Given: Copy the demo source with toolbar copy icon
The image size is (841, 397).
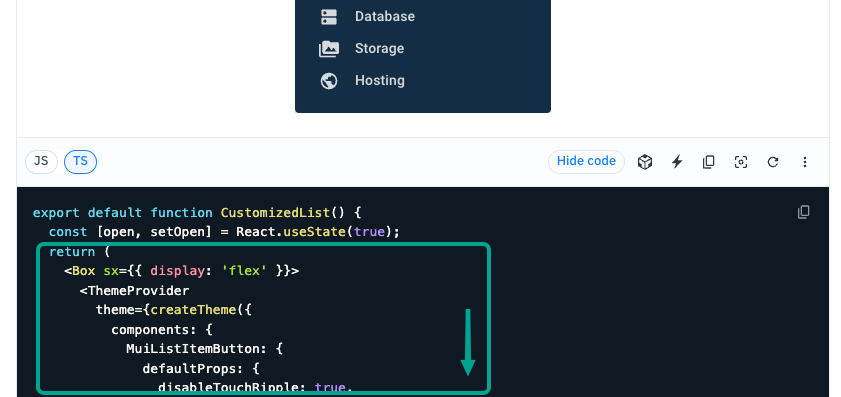Looking at the screenshot, I should point(709,161).
